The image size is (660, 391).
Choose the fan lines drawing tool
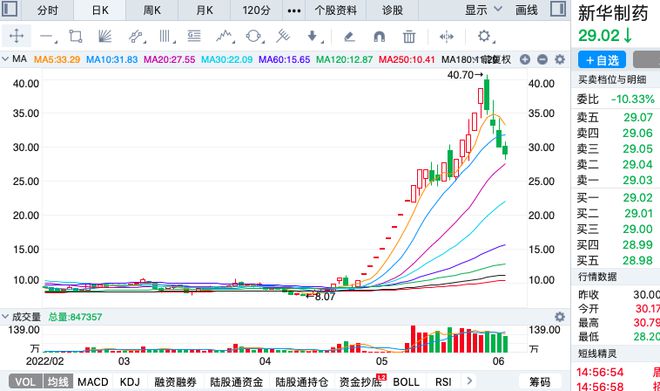[105, 36]
